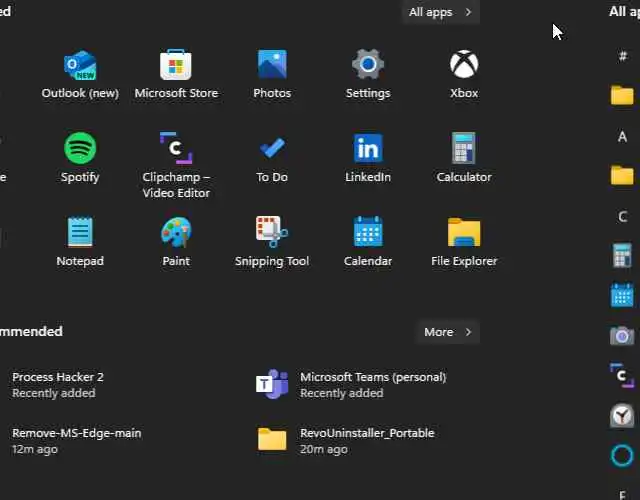Open the Cortana circle icon in All apps
Image resolution: width=640 pixels, height=500 pixels.
coord(622,456)
